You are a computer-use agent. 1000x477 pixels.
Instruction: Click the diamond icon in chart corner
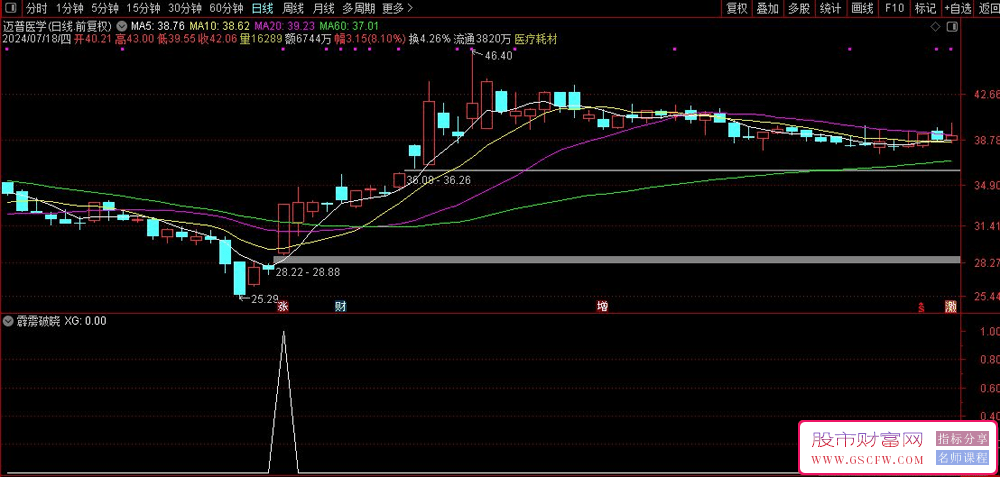click(935, 27)
